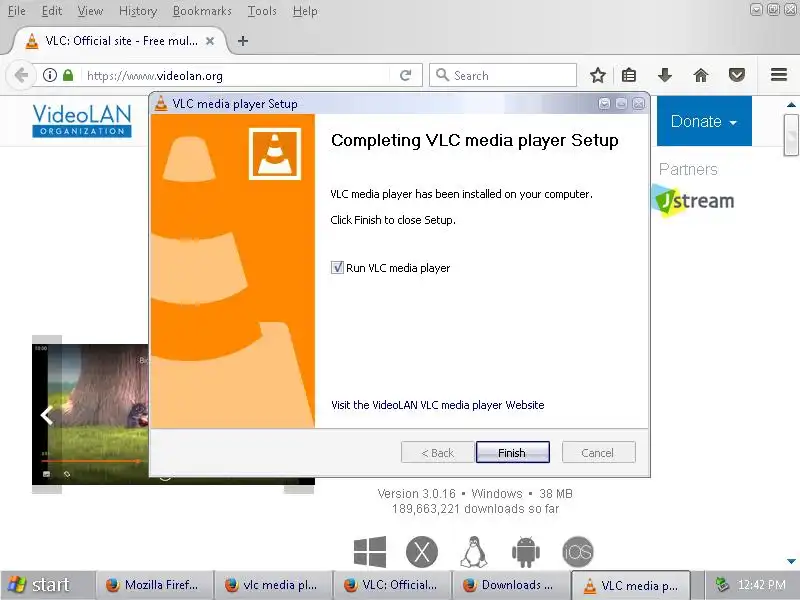This screenshot has width=800, height=600.
Task: Click the videolan.org address bar
Action: (235, 76)
